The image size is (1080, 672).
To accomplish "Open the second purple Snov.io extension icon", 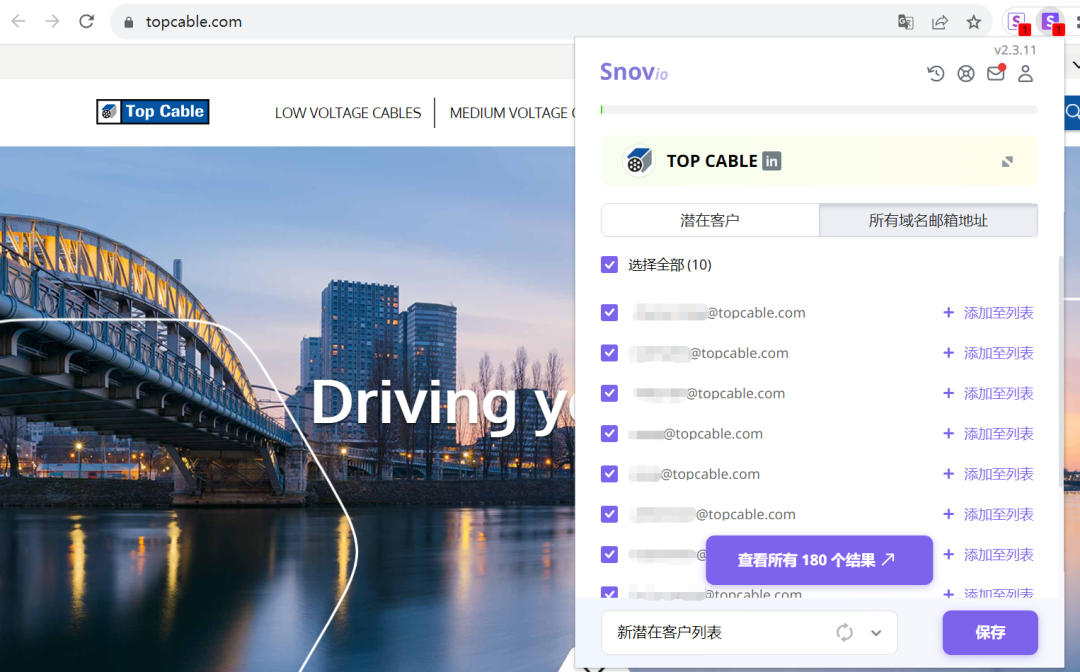I will [1051, 22].
